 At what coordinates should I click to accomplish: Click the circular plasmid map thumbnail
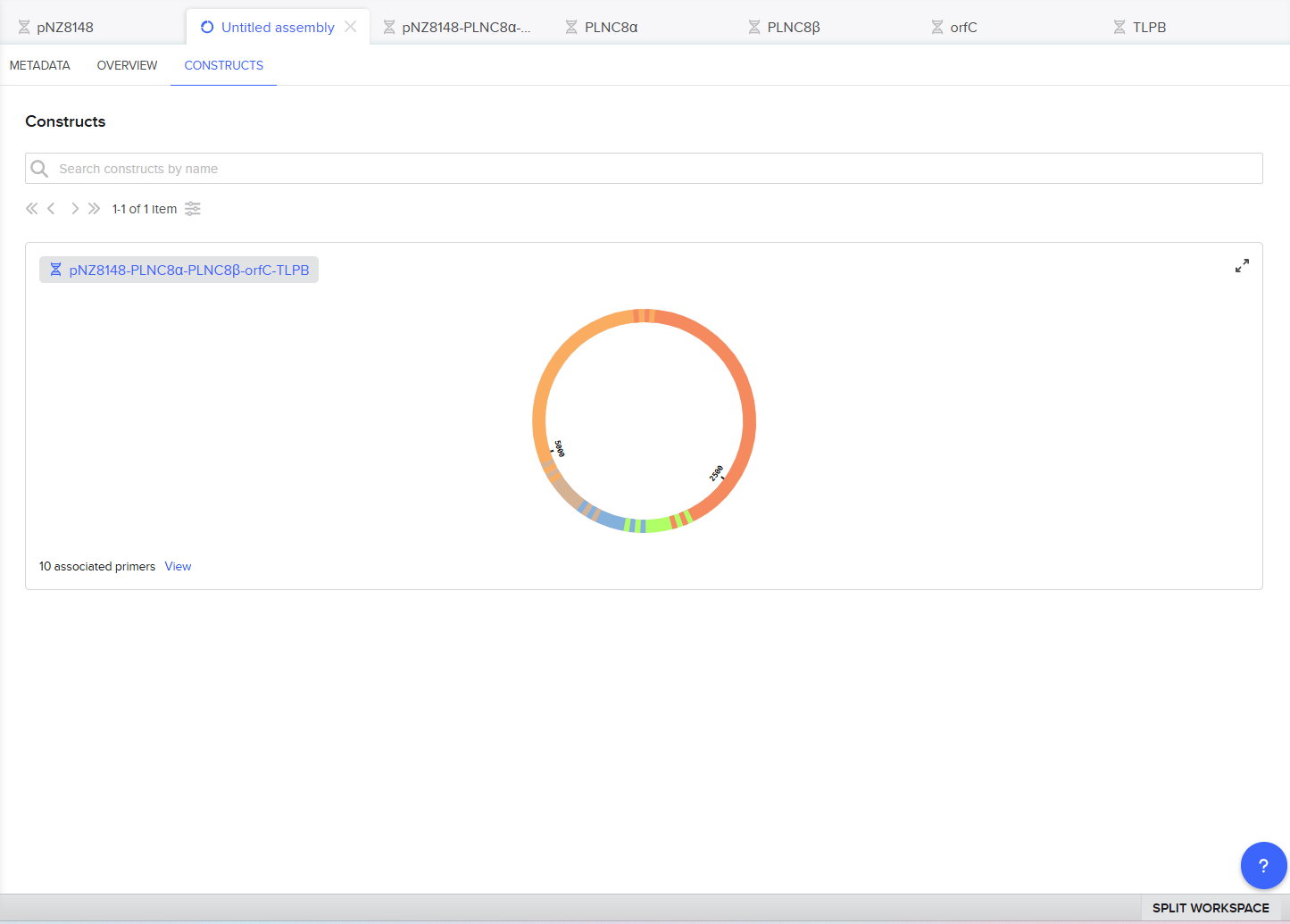click(644, 420)
